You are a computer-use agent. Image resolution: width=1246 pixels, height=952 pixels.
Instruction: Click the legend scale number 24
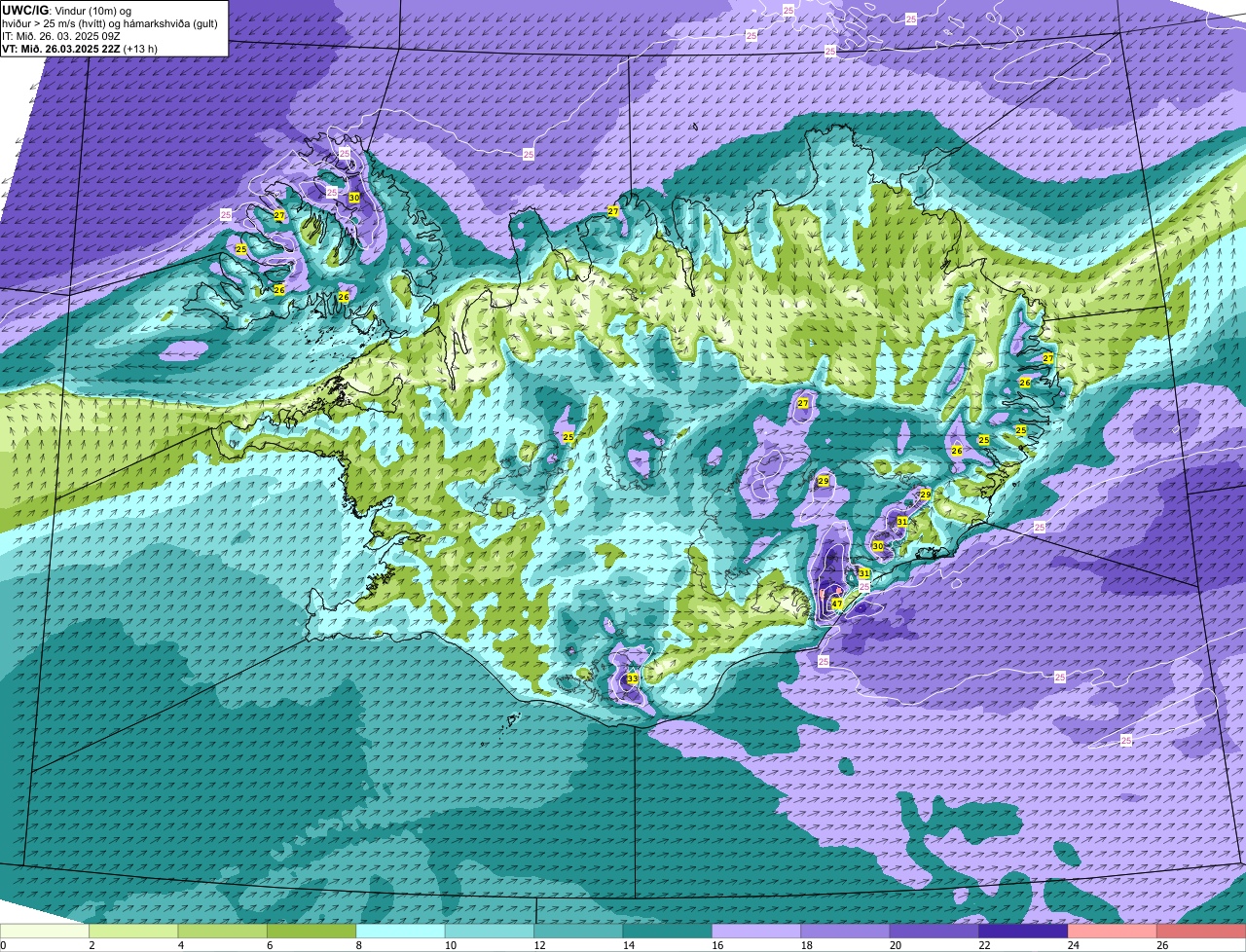pyautogui.click(x=1075, y=945)
